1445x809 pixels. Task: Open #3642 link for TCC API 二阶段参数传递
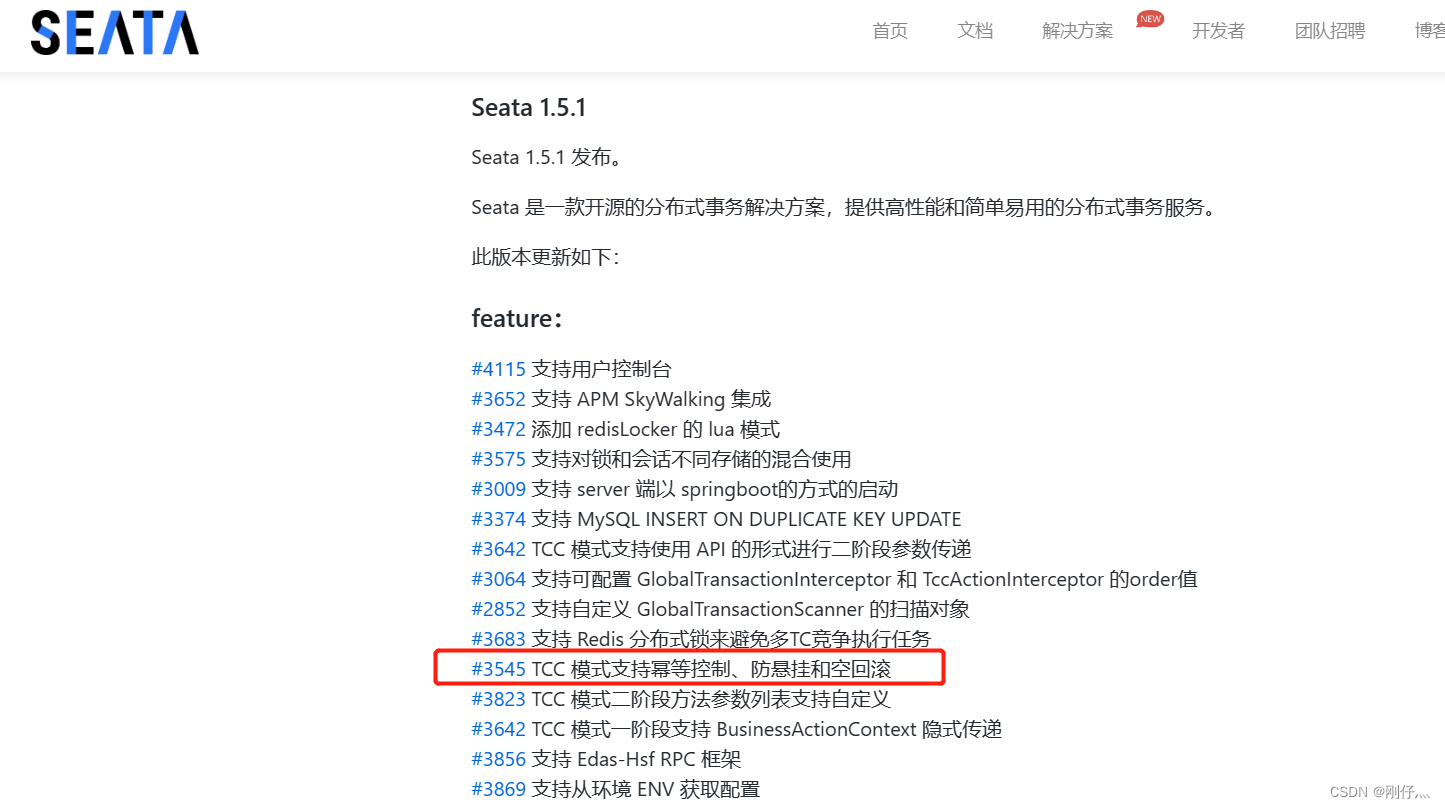pos(498,549)
